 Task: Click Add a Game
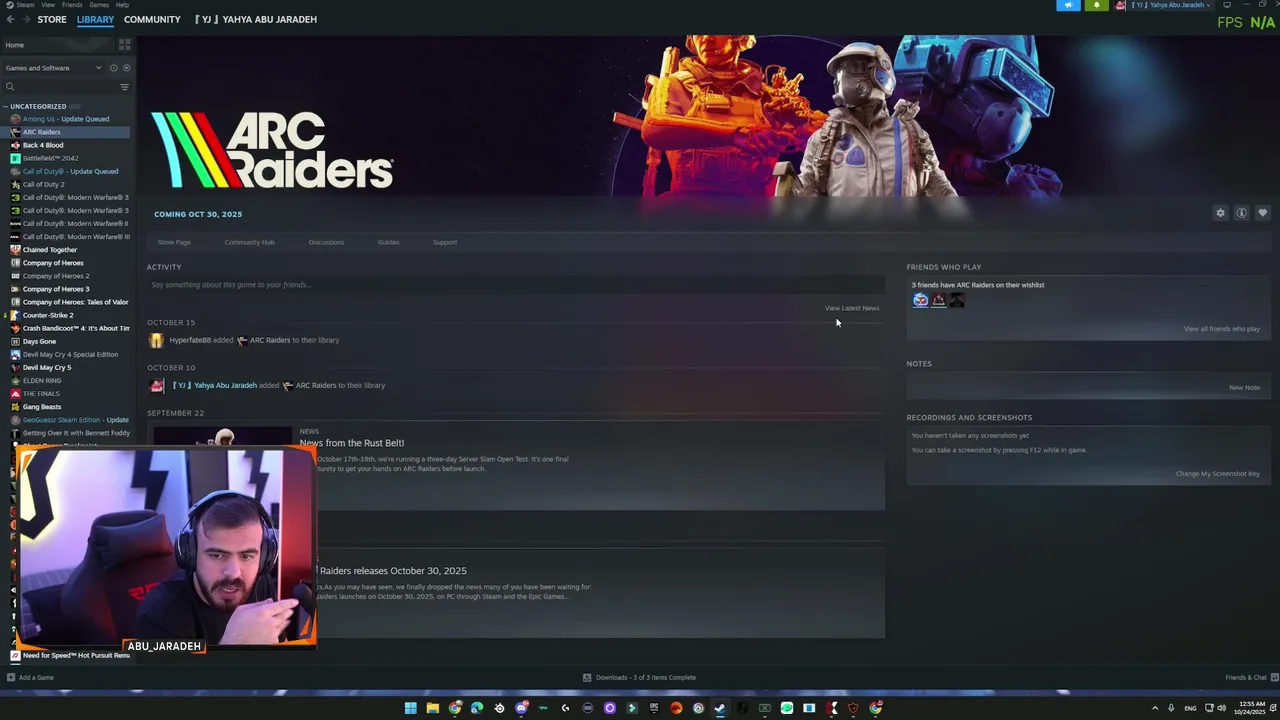pyautogui.click(x=30, y=678)
